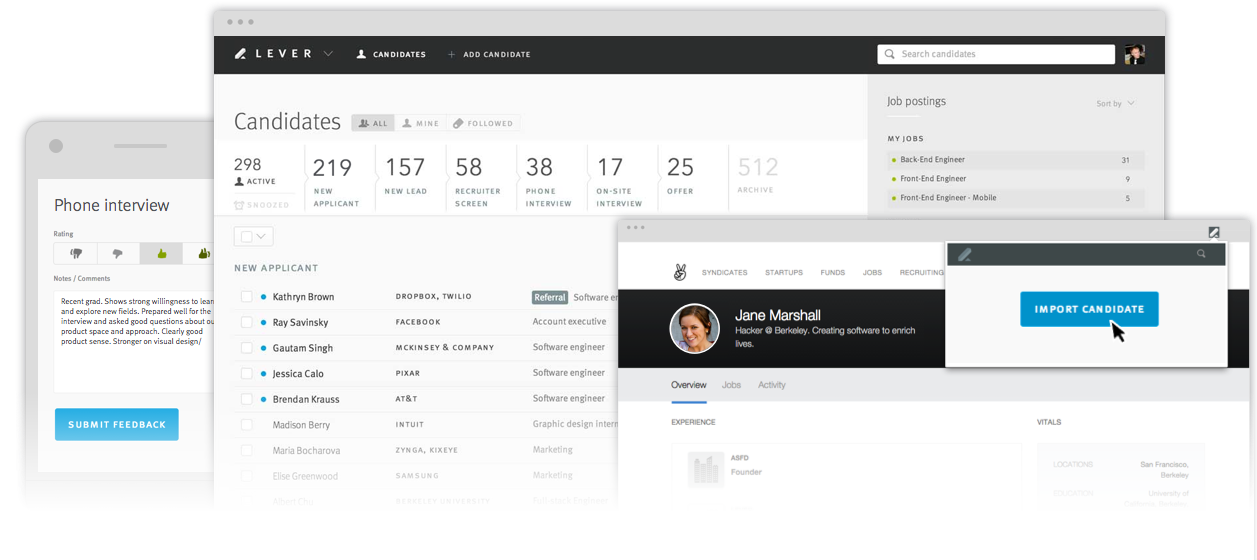Image resolution: width=1257 pixels, height=560 pixels.
Task: Check the box next to Kathryn Brown
Action: pyautogui.click(x=246, y=297)
